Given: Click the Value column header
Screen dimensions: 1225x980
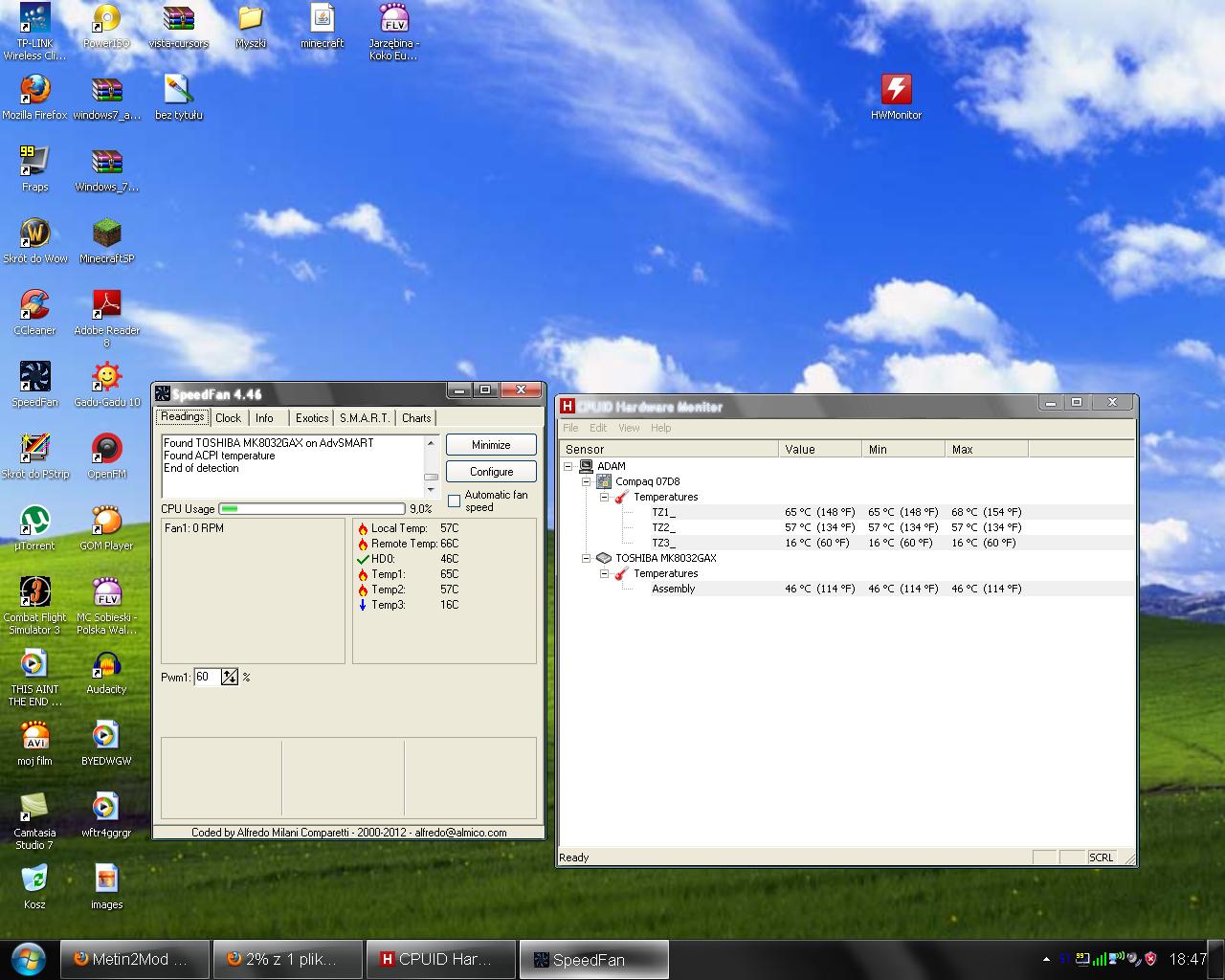Looking at the screenshot, I should click(x=820, y=449).
